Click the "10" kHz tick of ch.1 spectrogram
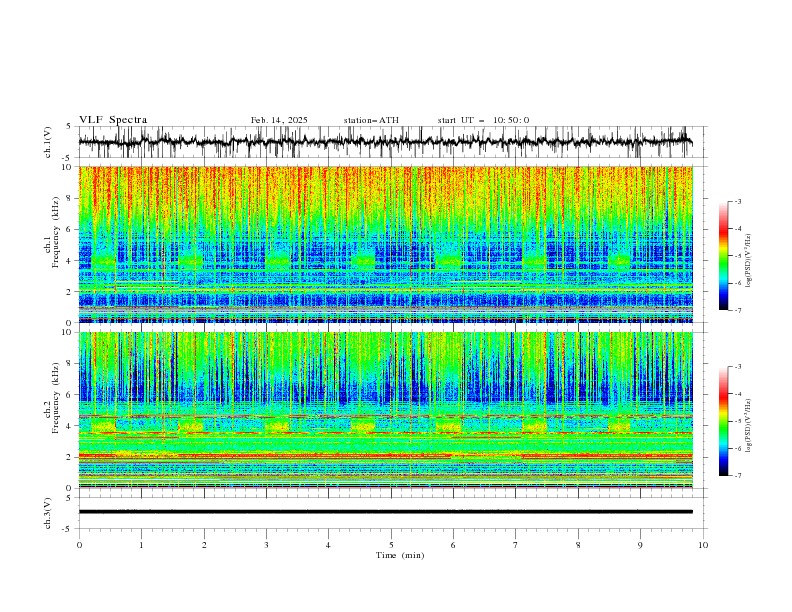This screenshot has height=612, width=792. click(x=69, y=167)
